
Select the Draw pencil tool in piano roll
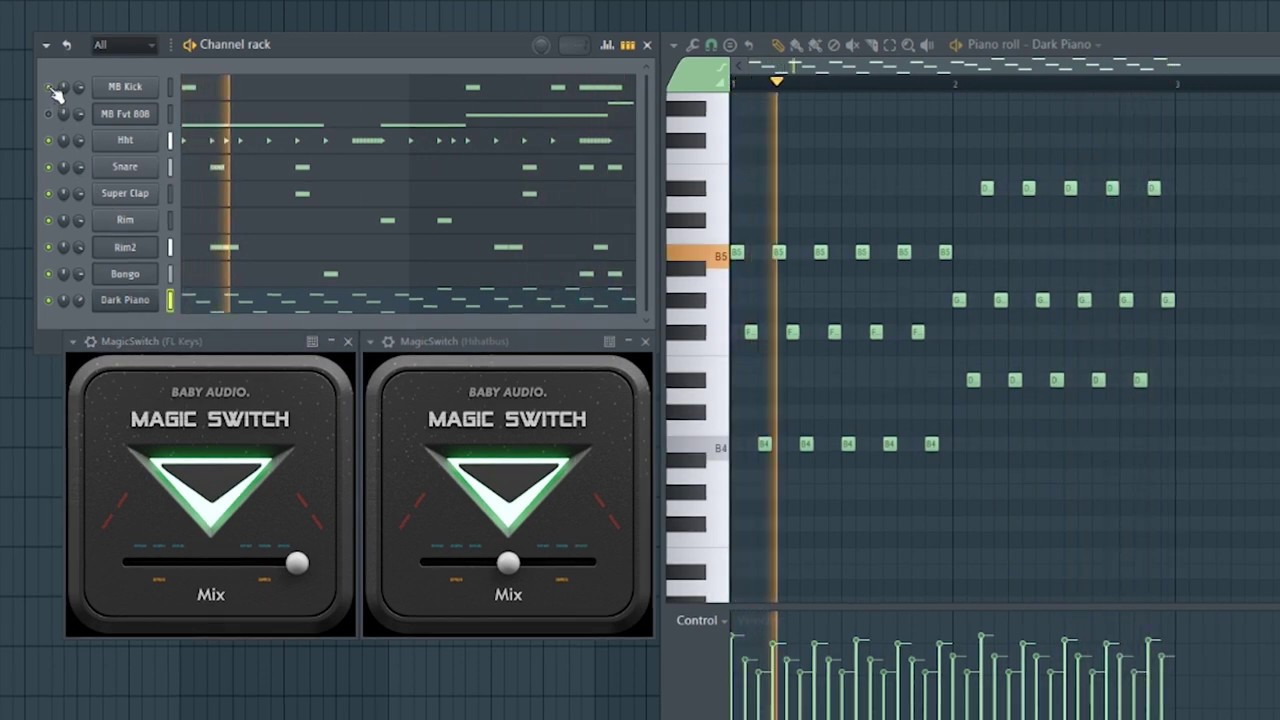[x=778, y=45]
